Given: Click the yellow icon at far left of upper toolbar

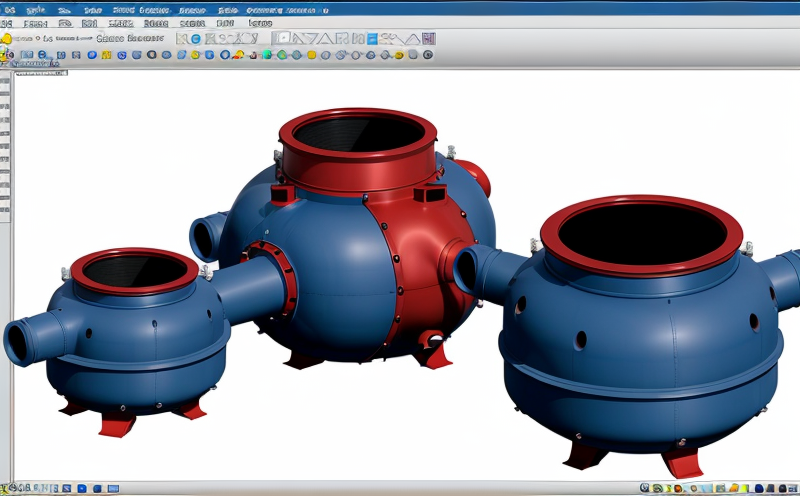Looking at the screenshot, I should 6,38.
